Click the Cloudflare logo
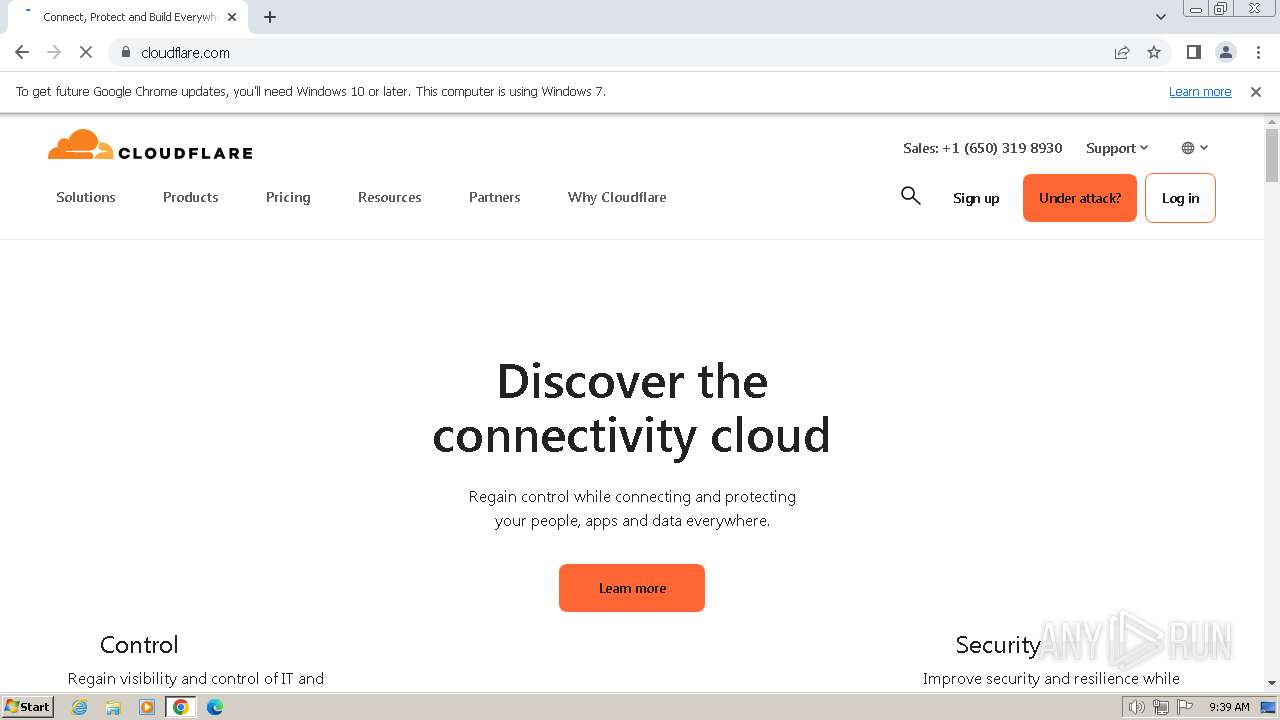The height and width of the screenshot is (720, 1280). [x=150, y=146]
